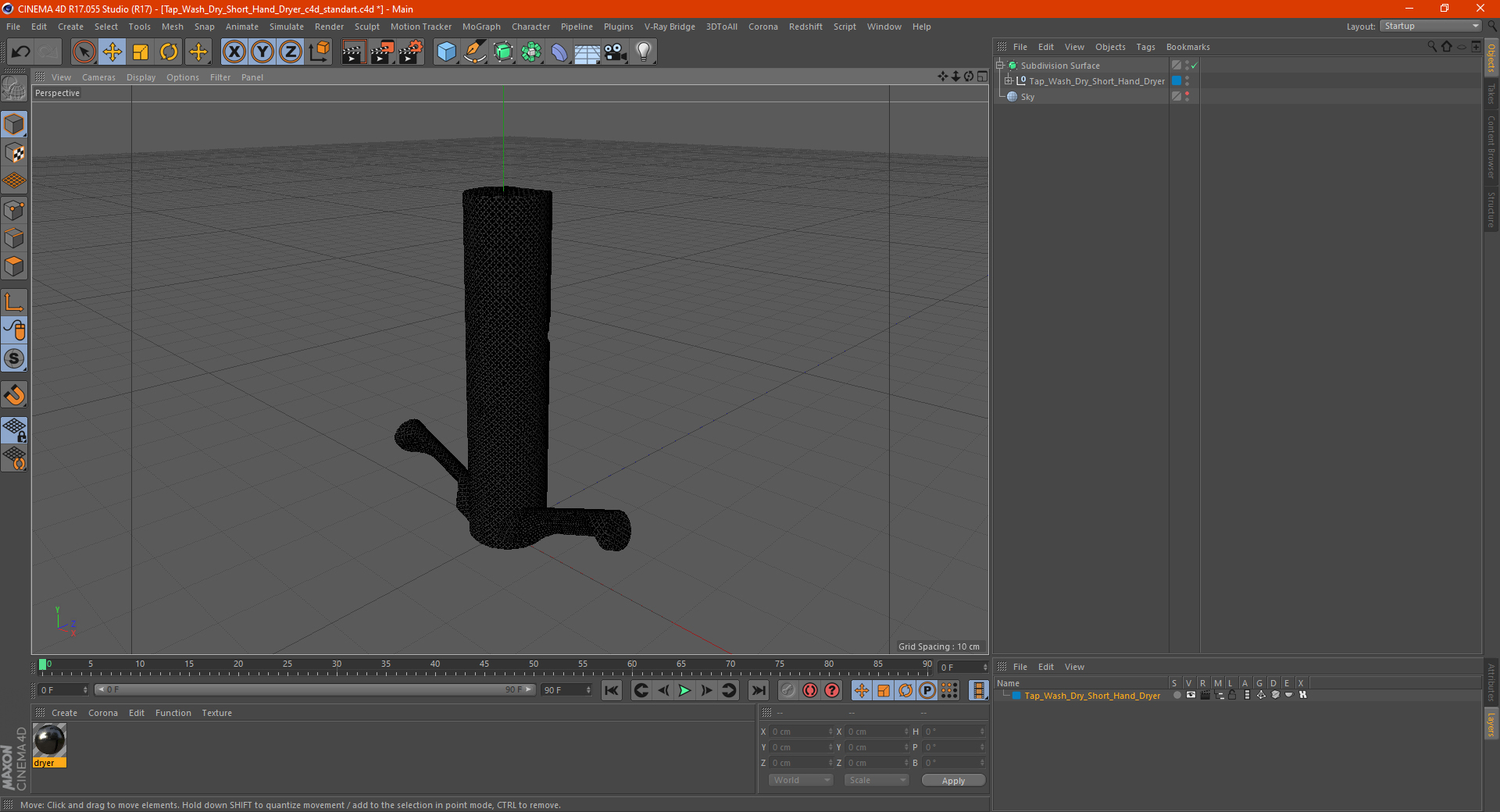
Task: Open Object Manager Bookmarks menu
Action: point(1187,47)
